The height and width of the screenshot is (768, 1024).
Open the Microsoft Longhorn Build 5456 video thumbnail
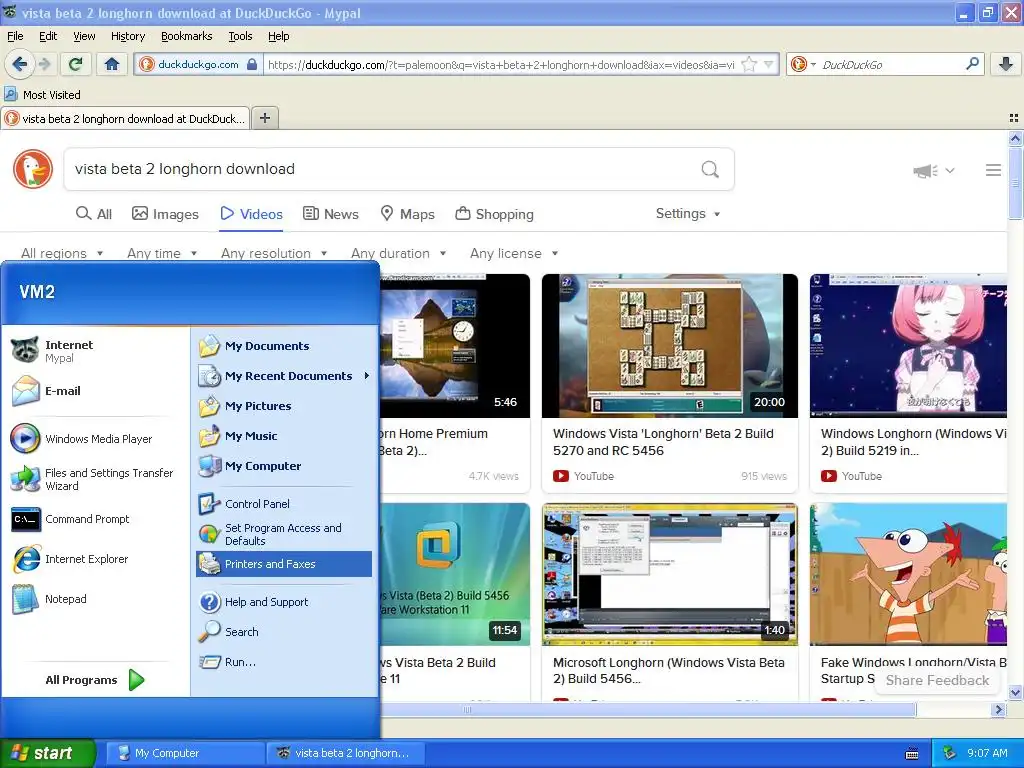click(x=669, y=574)
